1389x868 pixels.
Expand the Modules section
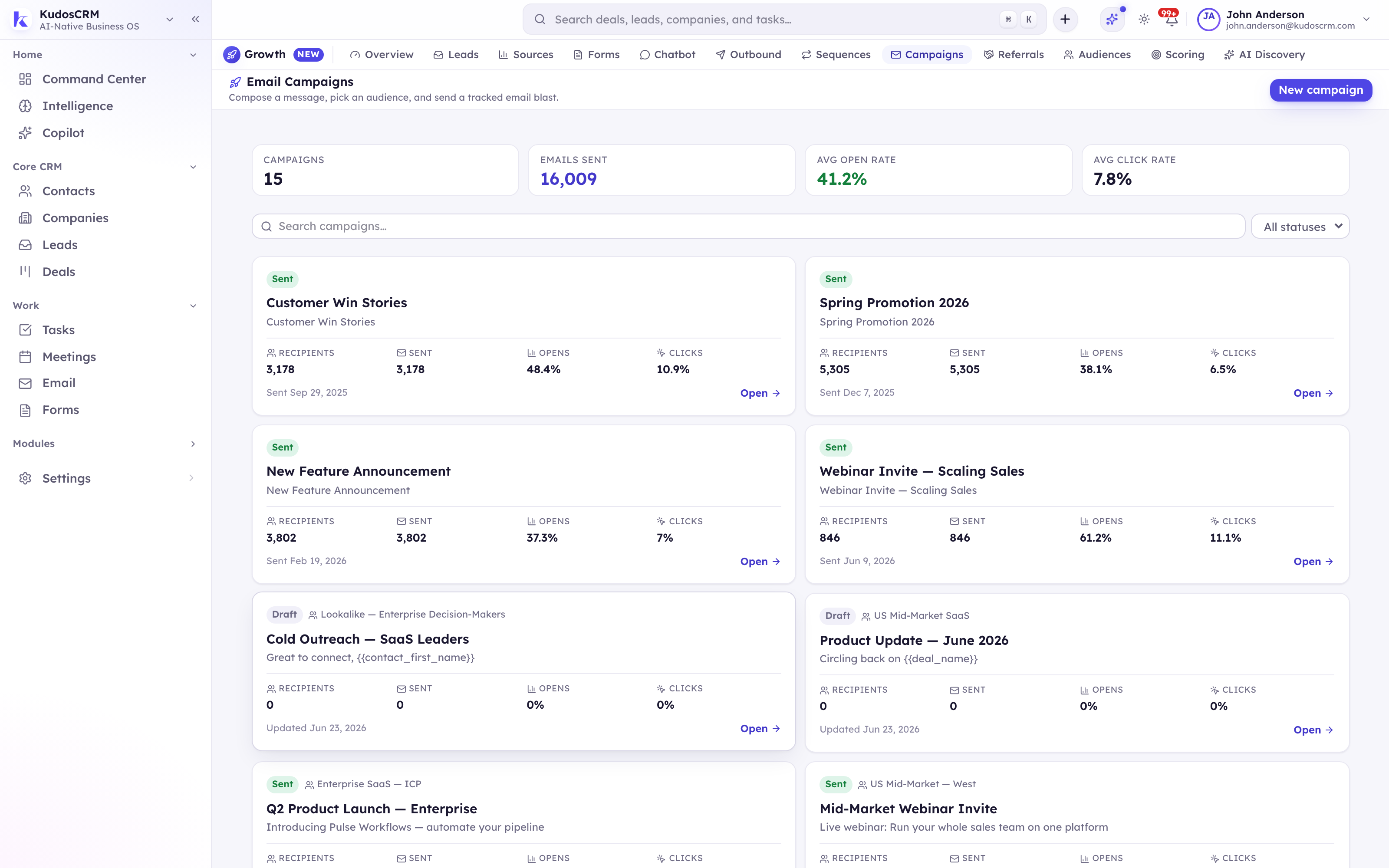(x=193, y=444)
